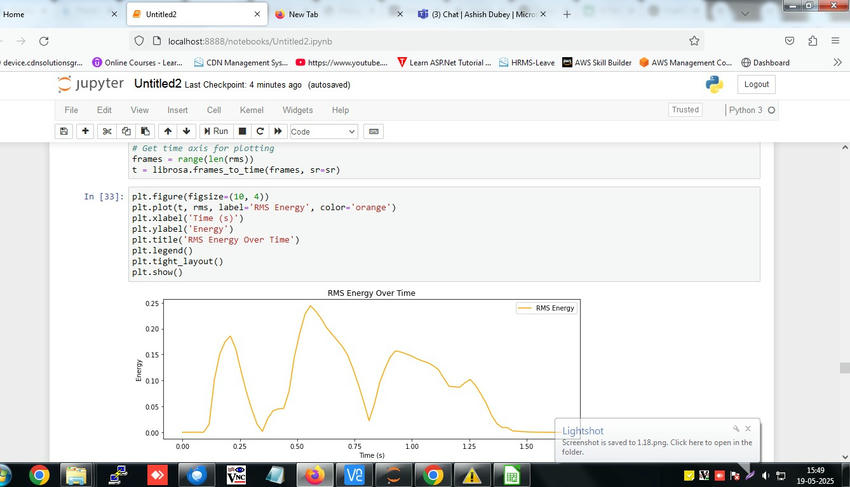Viewport: 850px width, 487px height.
Task: Copy selected cells icon
Action: [x=126, y=131]
